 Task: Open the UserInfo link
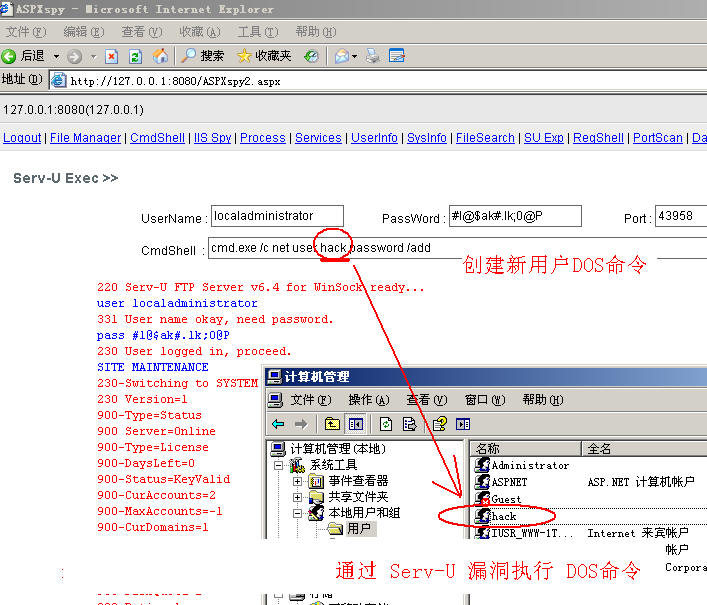pos(374,138)
